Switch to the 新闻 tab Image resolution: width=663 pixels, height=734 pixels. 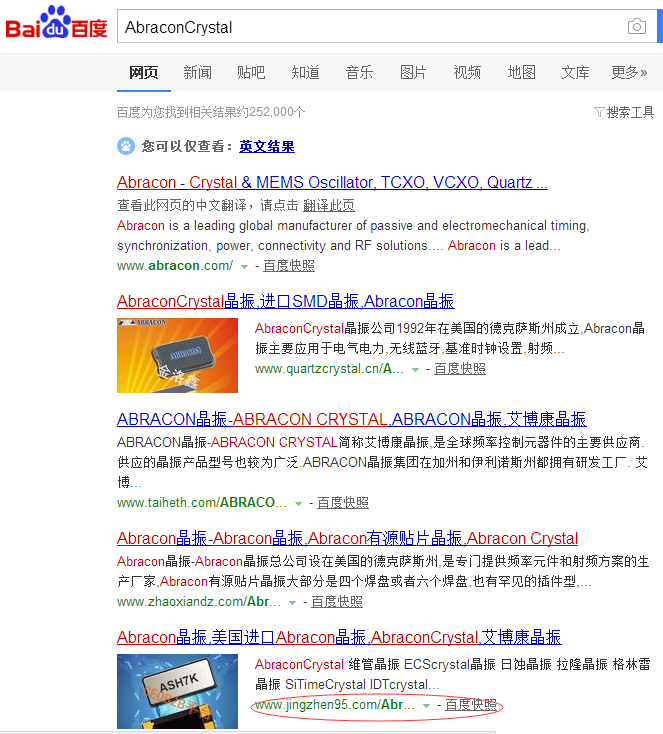198,73
